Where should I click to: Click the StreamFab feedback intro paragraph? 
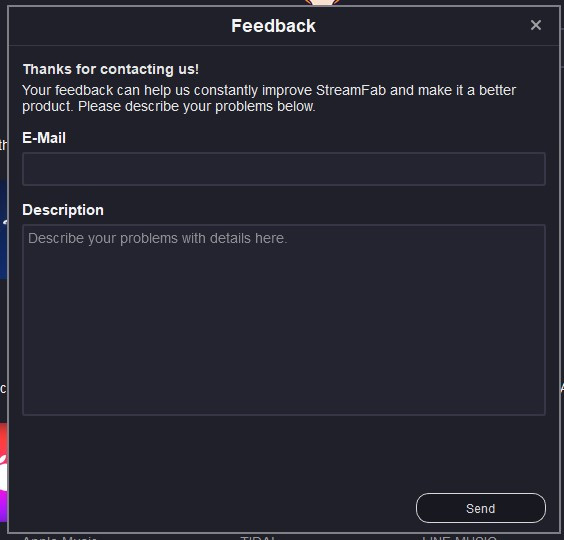[269, 98]
